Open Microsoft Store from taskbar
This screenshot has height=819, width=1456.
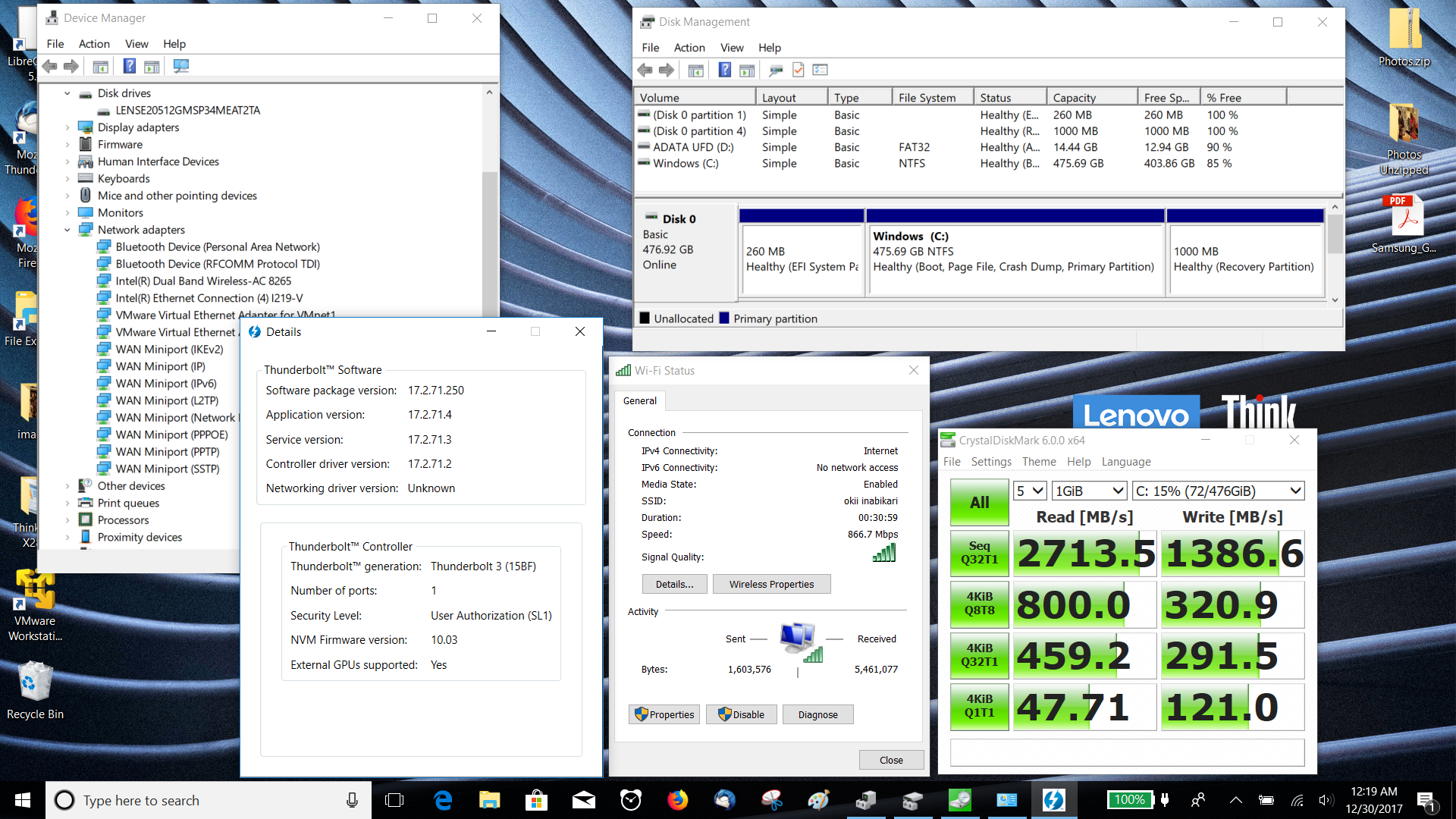coord(536,800)
